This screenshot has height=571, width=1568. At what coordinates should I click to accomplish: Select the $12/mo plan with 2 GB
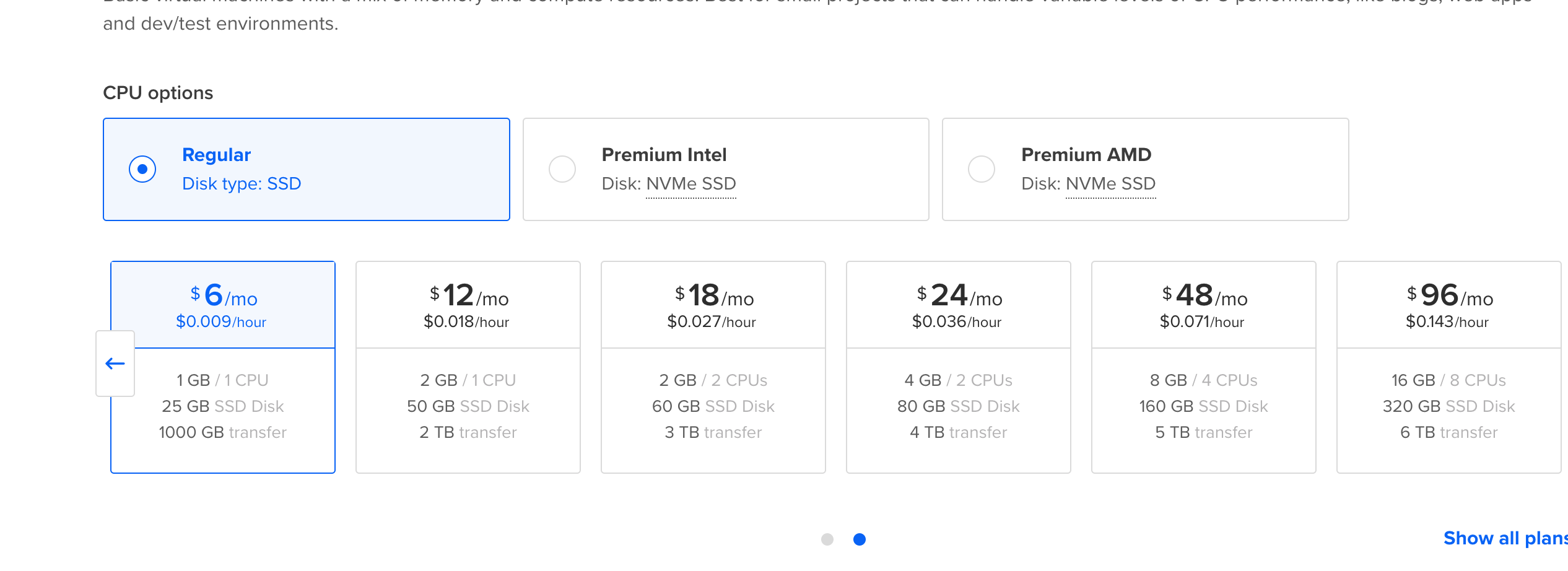(468, 367)
